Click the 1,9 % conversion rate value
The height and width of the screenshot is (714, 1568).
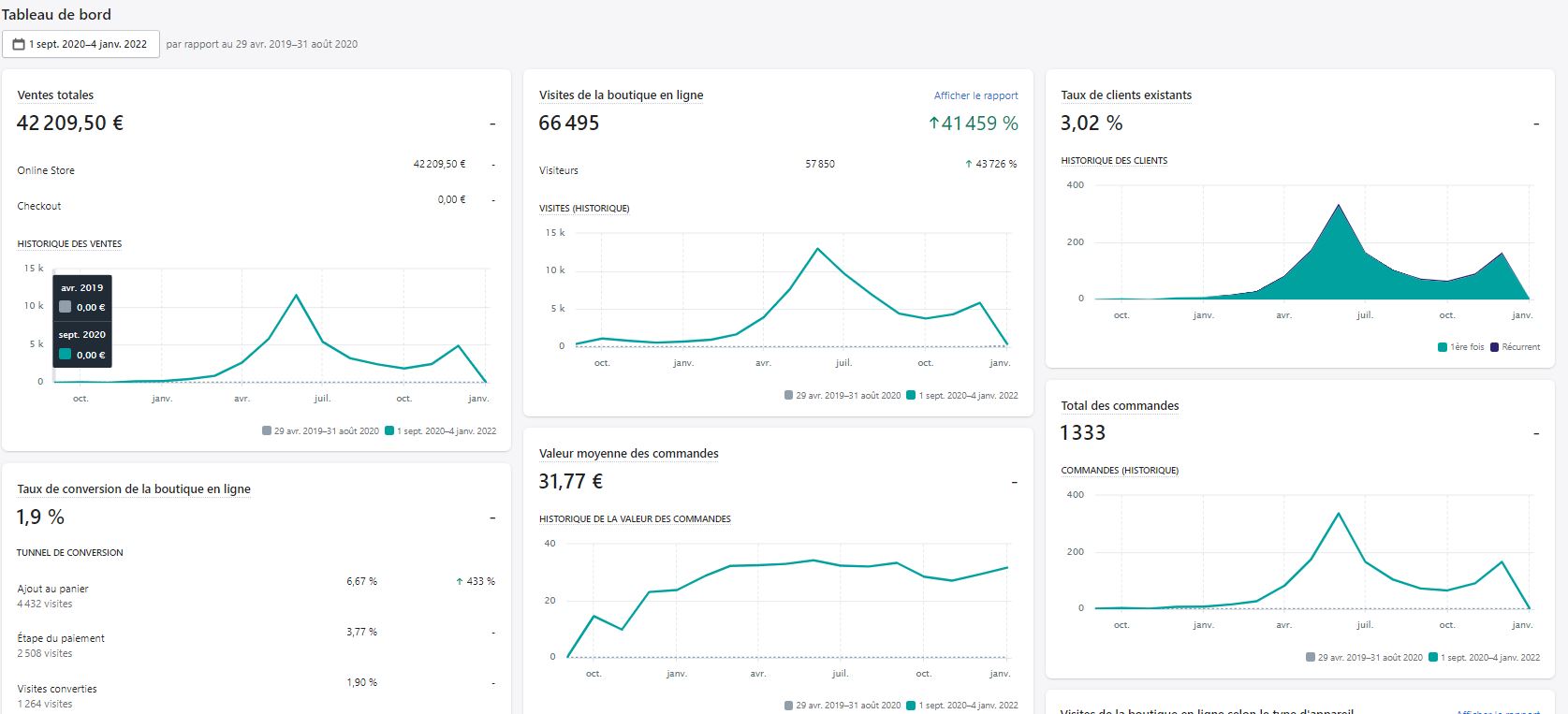point(40,517)
